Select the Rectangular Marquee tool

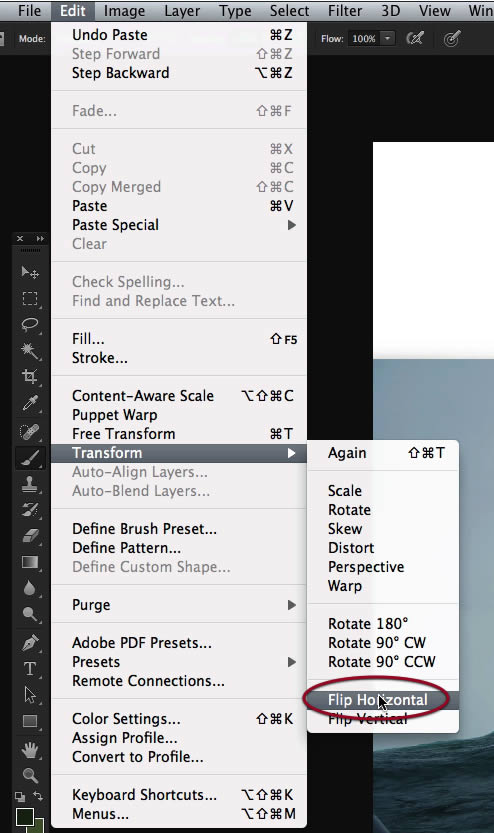point(30,299)
